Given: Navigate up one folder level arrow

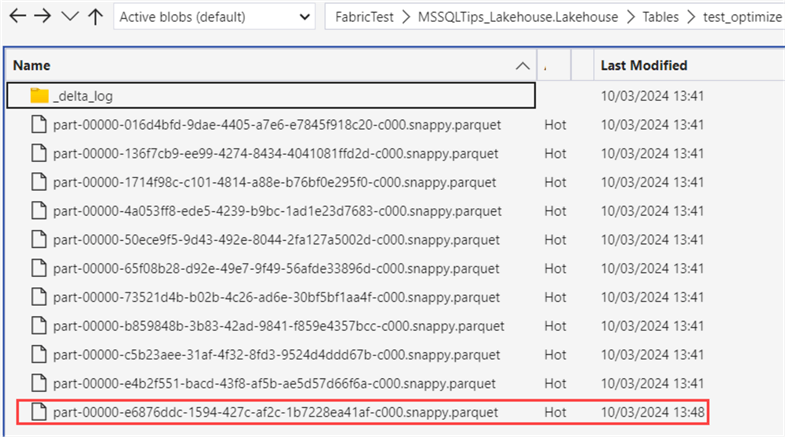Looking at the screenshot, I should click(95, 17).
